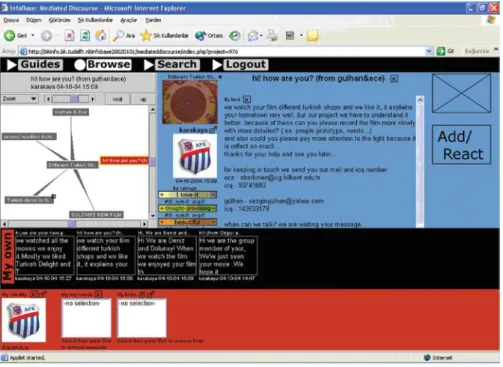Click the Search navigation button

177,64
